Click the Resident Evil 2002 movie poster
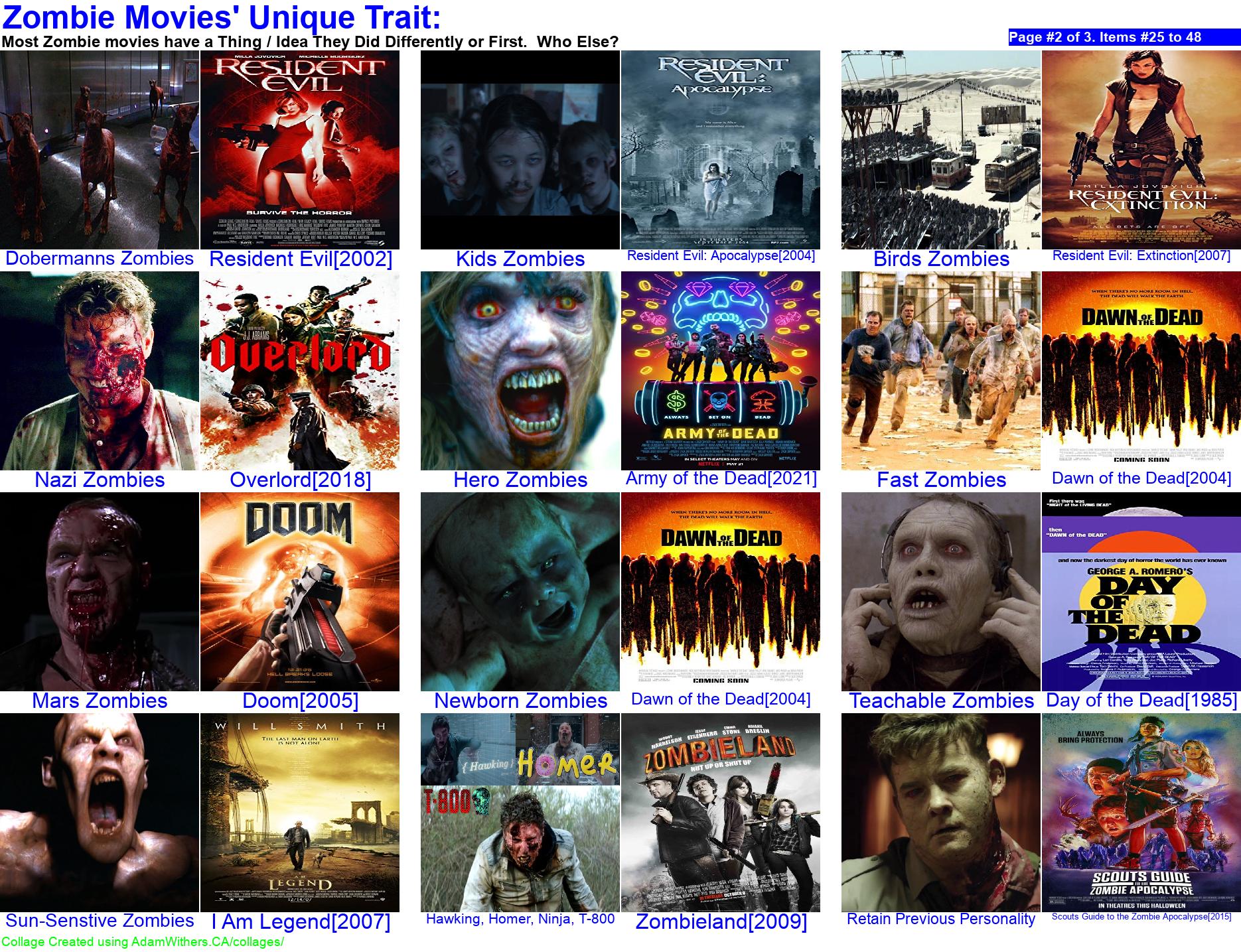Image resolution: width=1241 pixels, height=952 pixels. pyautogui.click(x=300, y=150)
